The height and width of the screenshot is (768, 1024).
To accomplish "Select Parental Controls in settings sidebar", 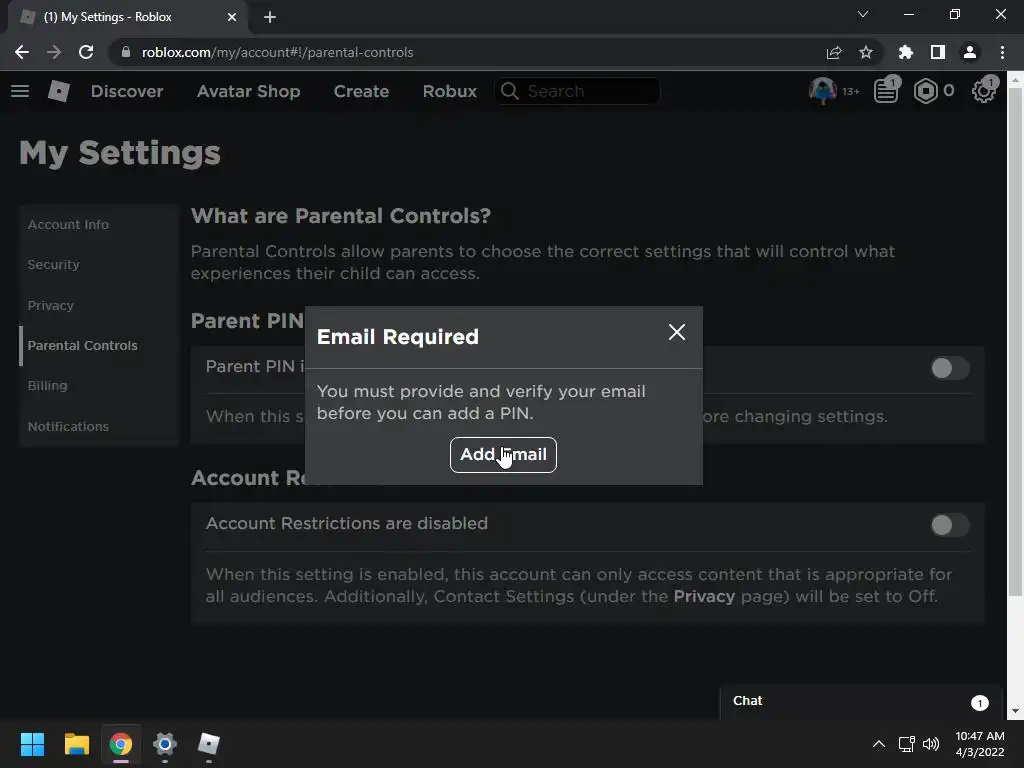I will pos(82,345).
